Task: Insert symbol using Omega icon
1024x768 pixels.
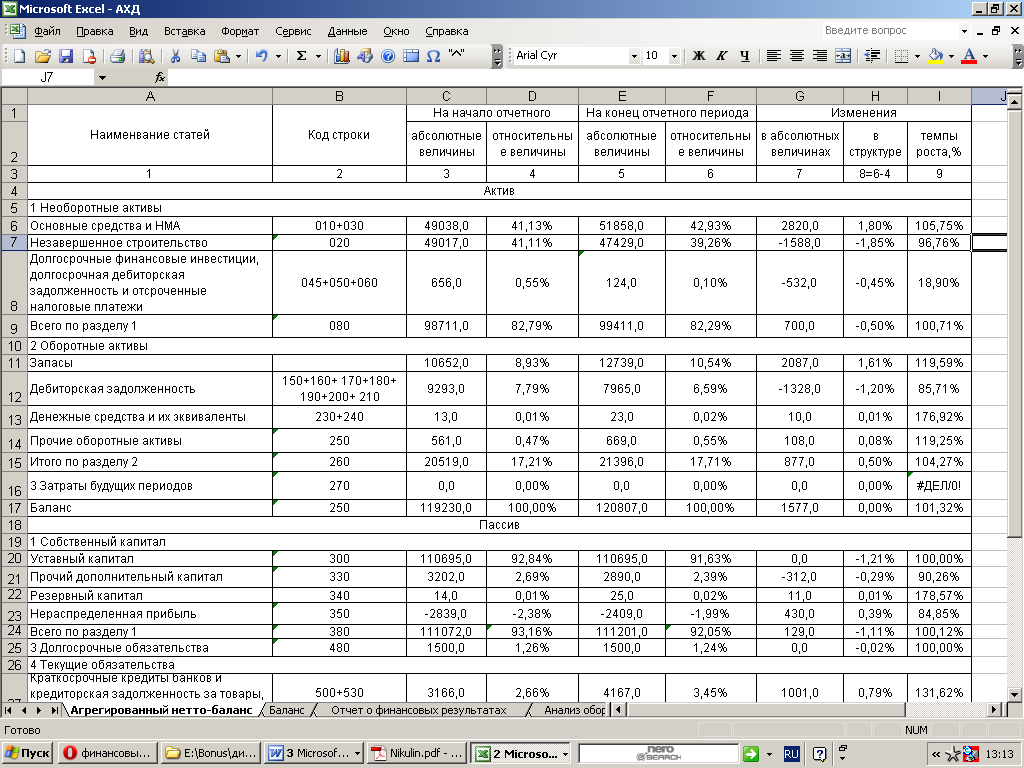Action: click(x=433, y=56)
